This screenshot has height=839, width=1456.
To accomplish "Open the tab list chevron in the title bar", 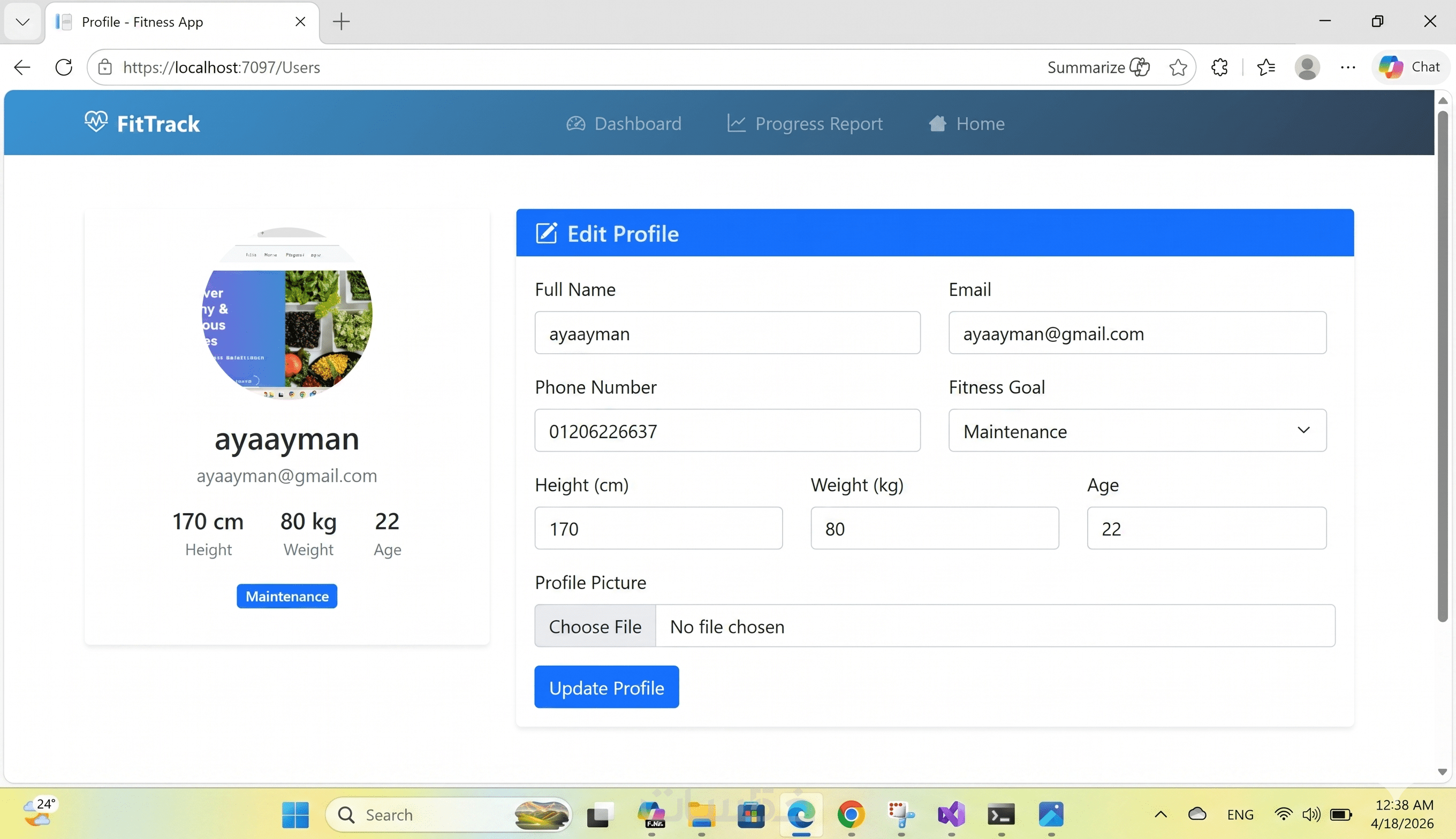I will tap(22, 22).
